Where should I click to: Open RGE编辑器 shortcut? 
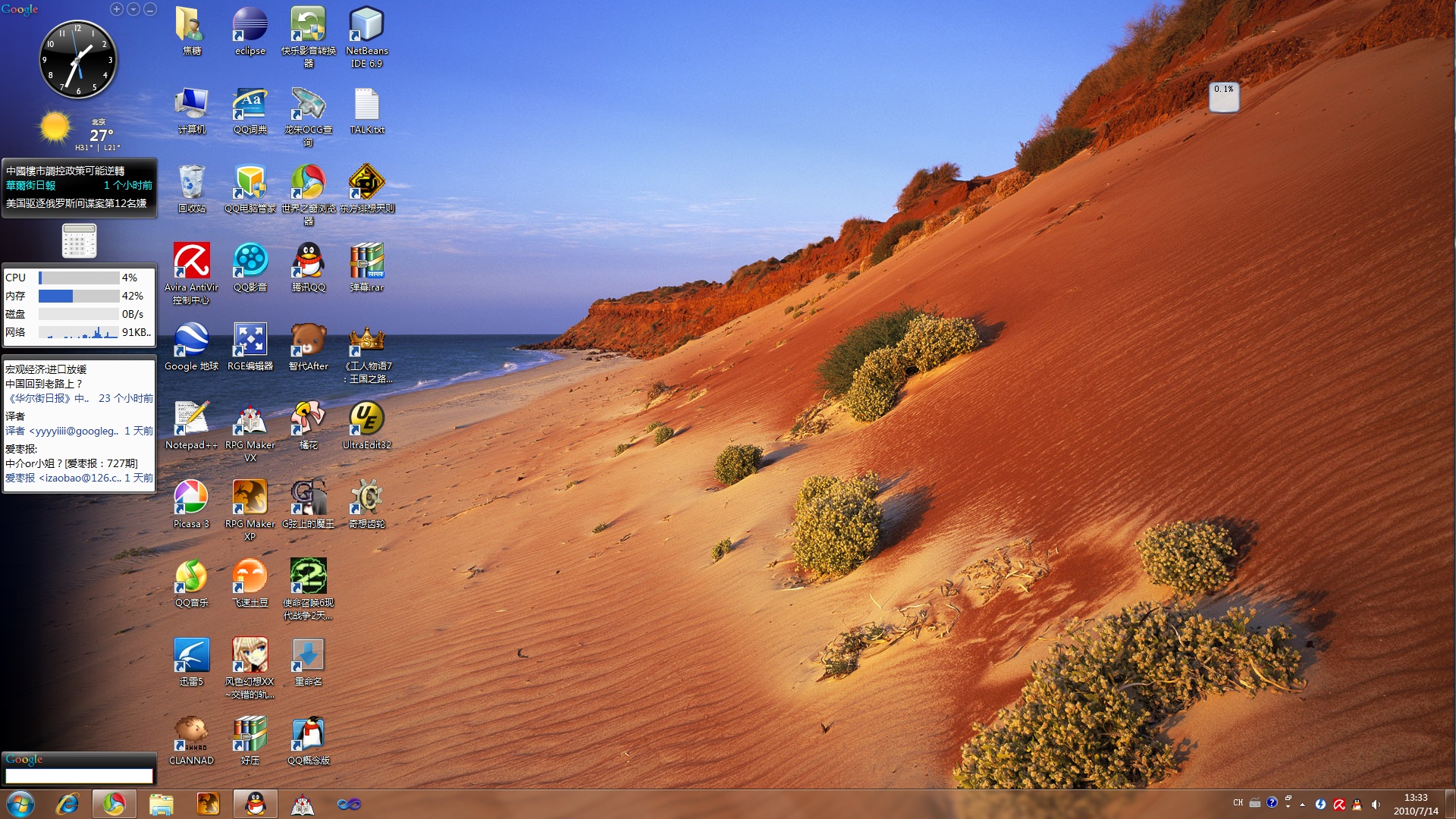(x=249, y=347)
